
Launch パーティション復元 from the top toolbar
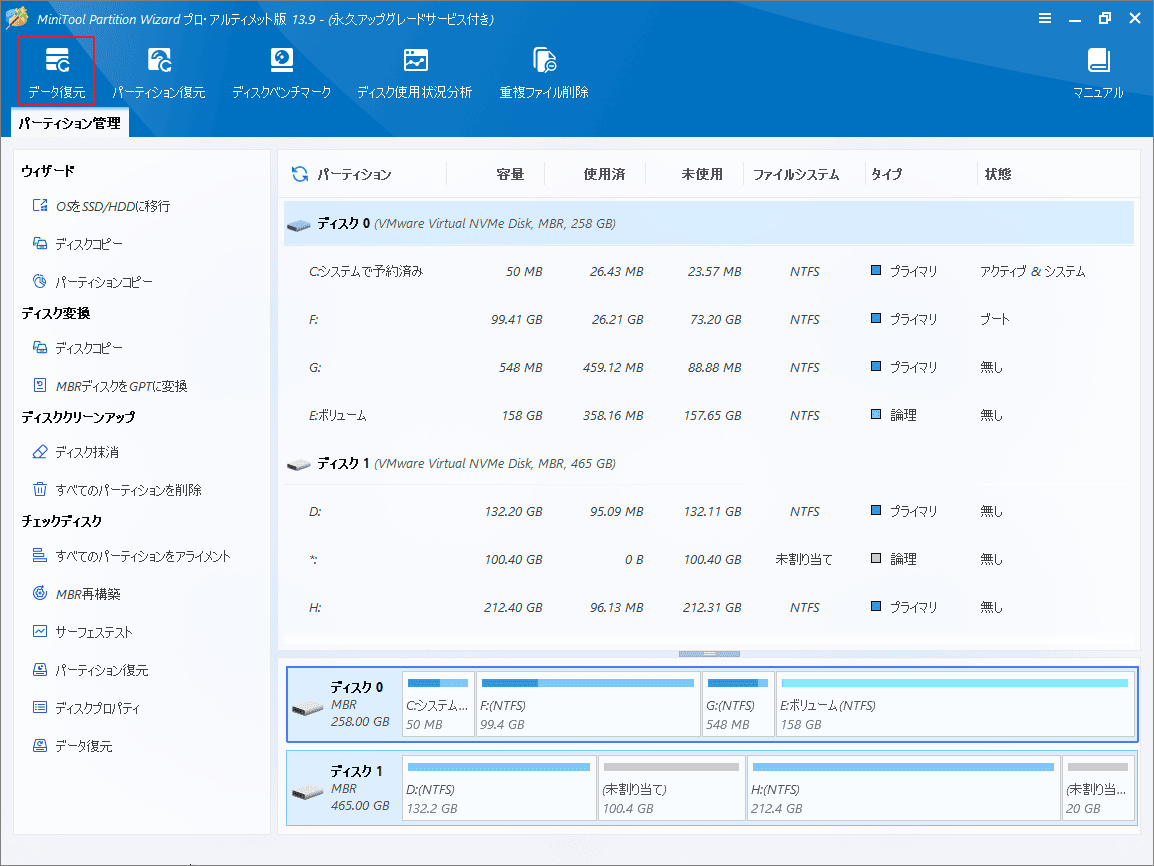coord(158,72)
